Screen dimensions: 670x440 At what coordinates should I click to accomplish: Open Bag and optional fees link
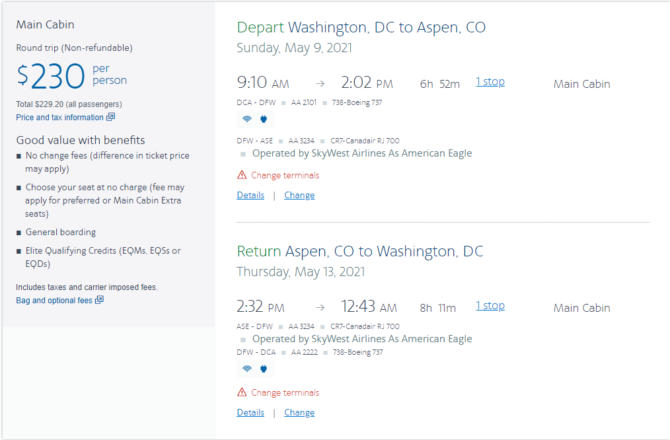[54, 300]
